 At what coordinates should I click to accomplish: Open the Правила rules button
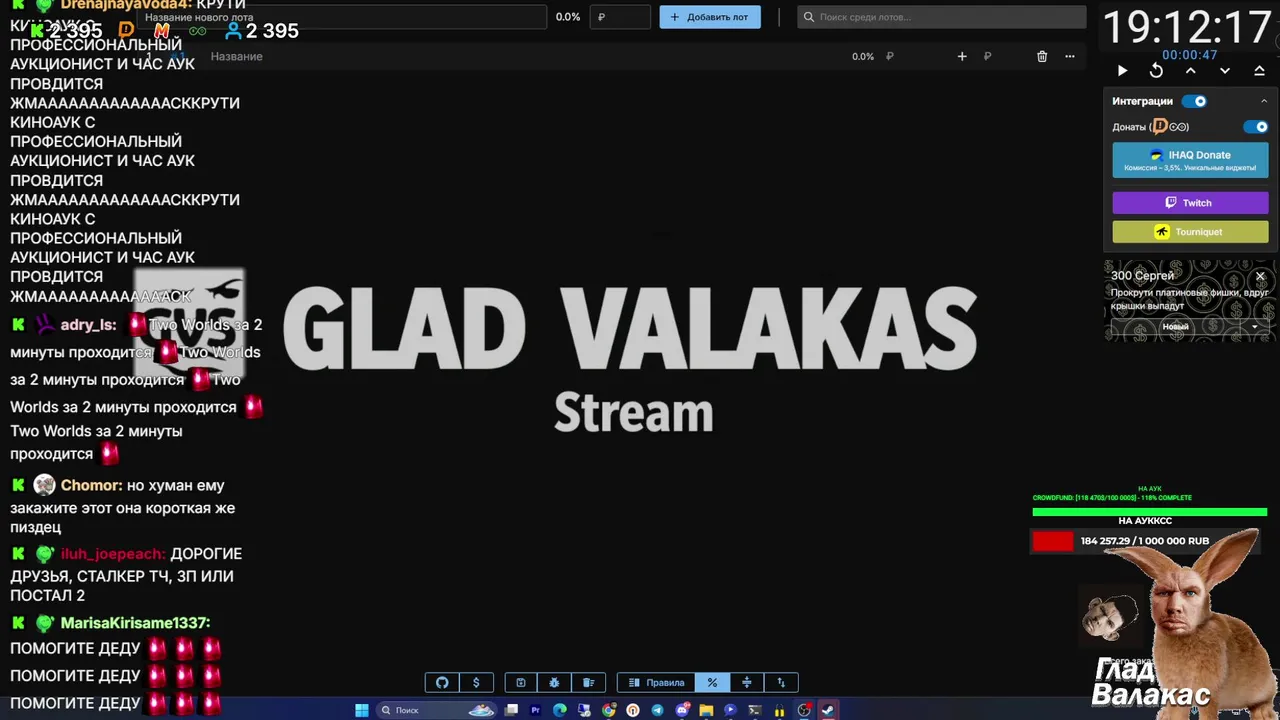[x=657, y=683]
